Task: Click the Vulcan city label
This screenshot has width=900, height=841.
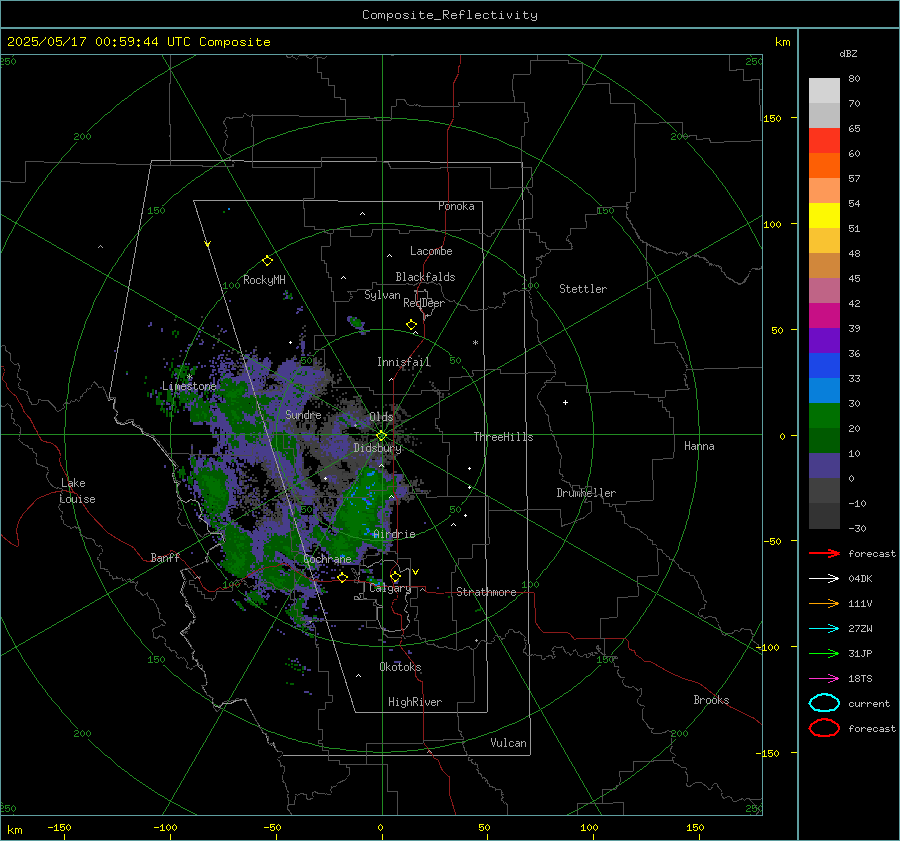Action: point(509,743)
